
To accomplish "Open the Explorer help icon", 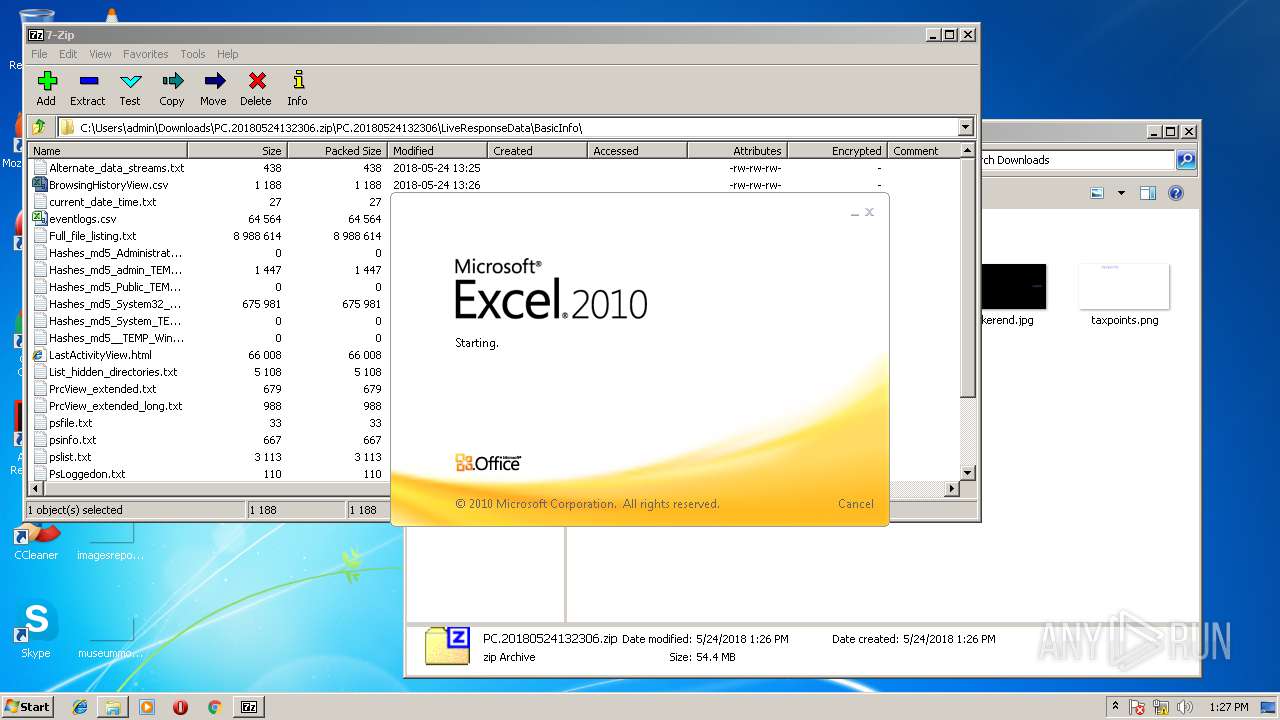I will 1176,193.
